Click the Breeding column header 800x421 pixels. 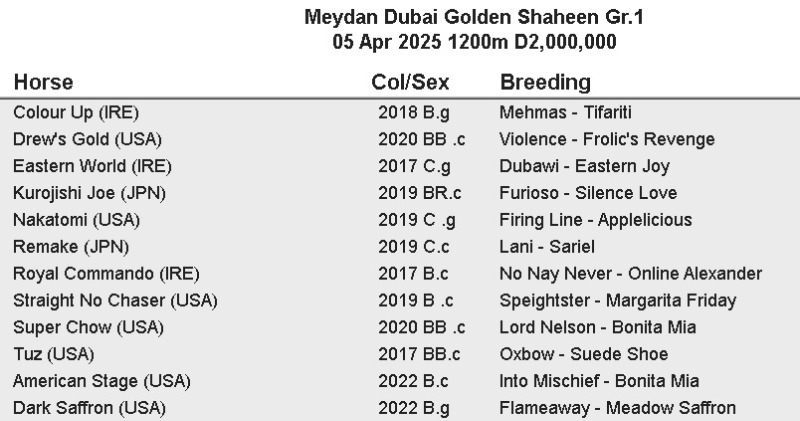point(545,82)
